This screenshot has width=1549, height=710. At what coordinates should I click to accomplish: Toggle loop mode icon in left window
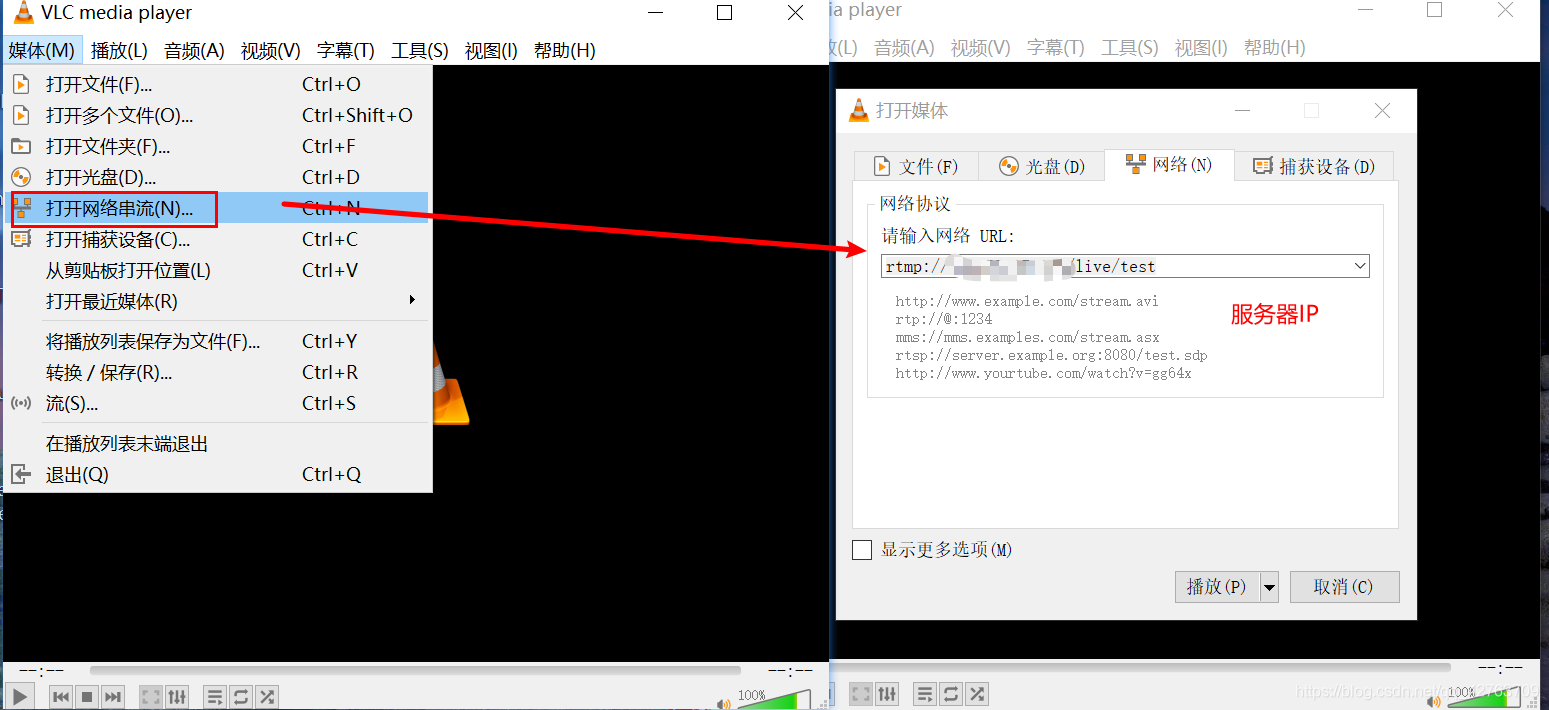tap(240, 696)
